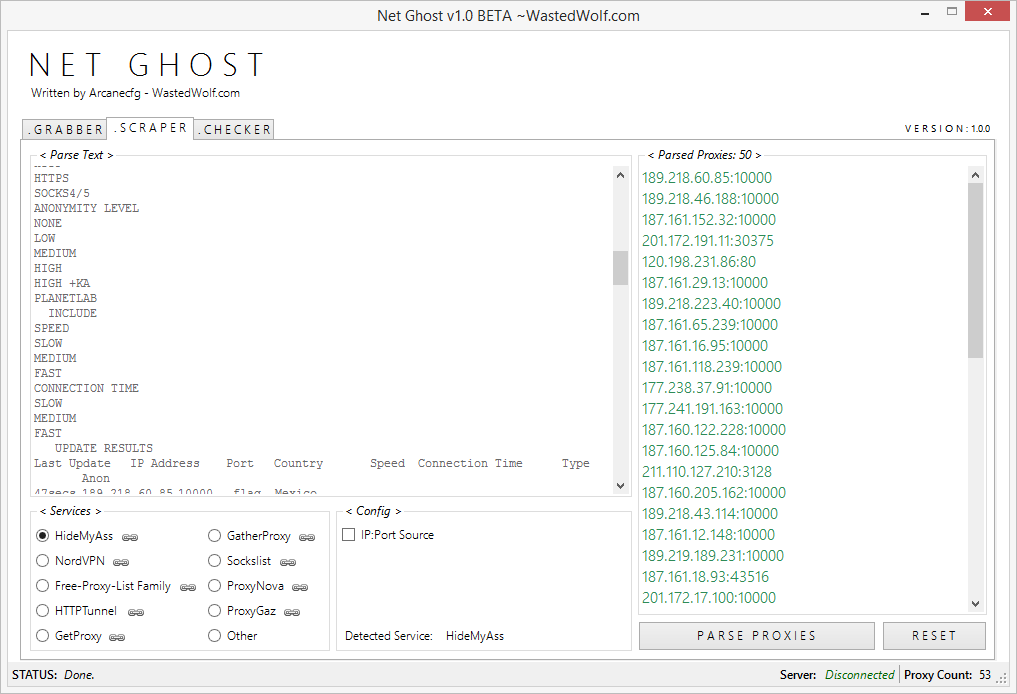The image size is (1017, 694).
Task: Select proxy 187.160.205.162:10000
Action: point(714,492)
